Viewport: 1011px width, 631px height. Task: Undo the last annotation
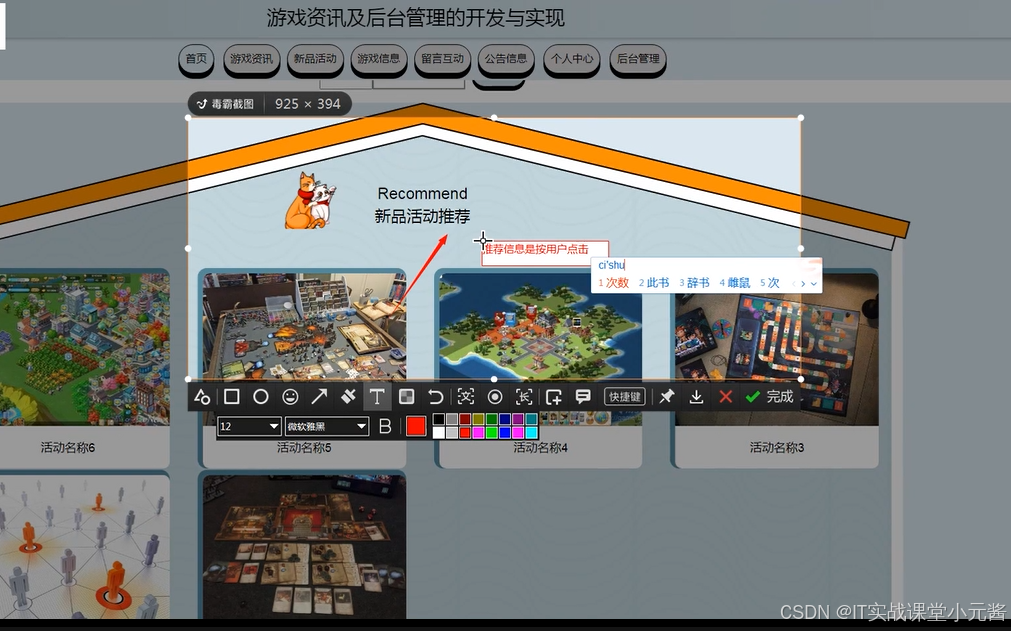click(436, 397)
